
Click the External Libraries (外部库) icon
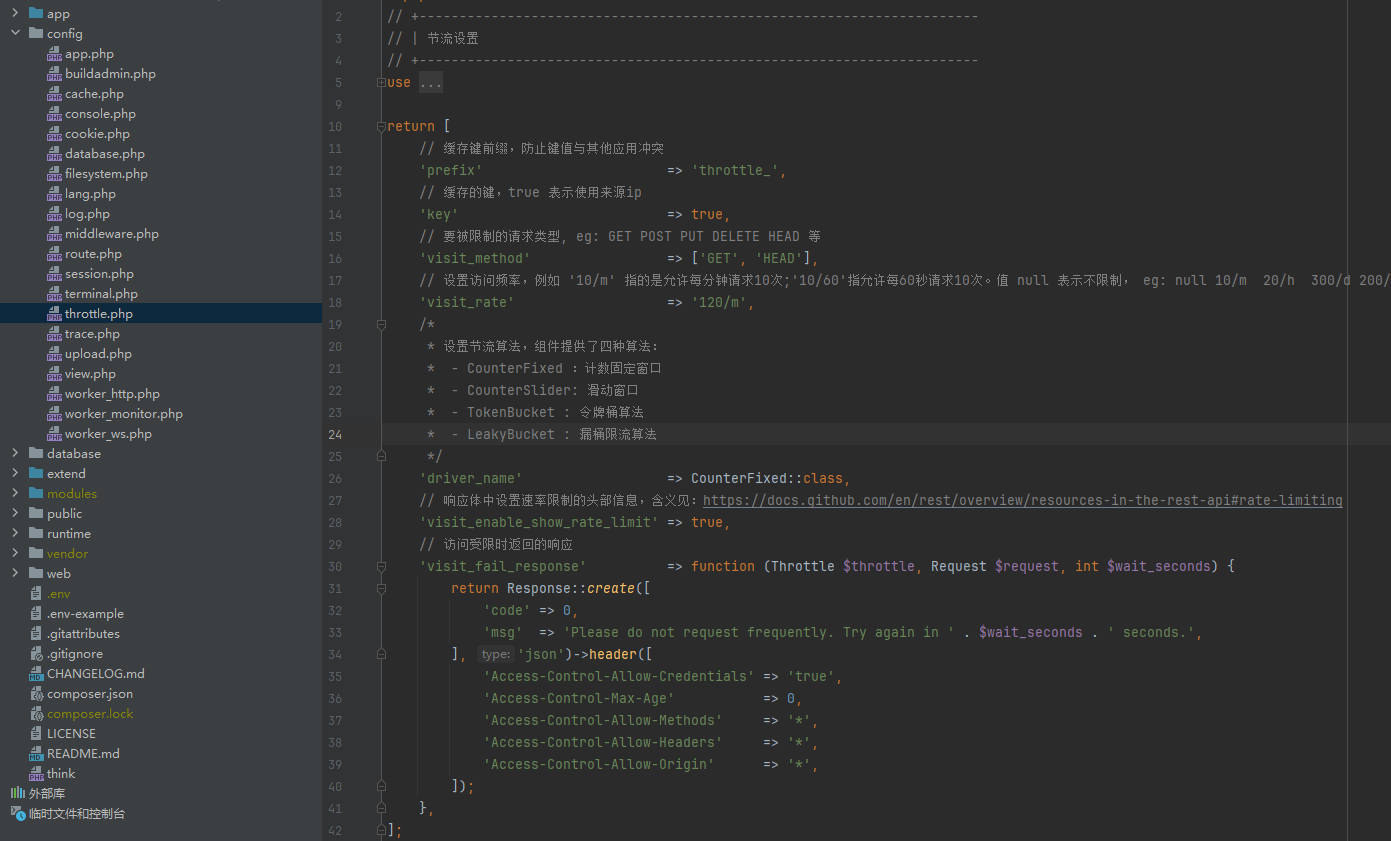click(x=17, y=794)
